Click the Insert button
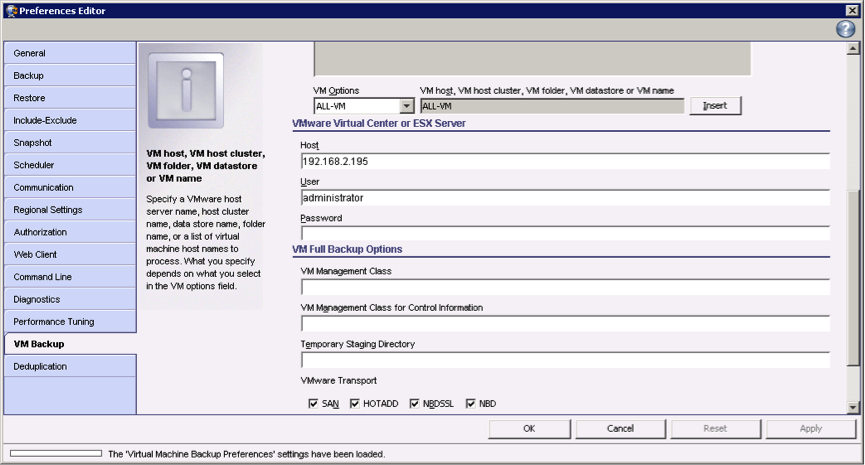 click(x=716, y=105)
